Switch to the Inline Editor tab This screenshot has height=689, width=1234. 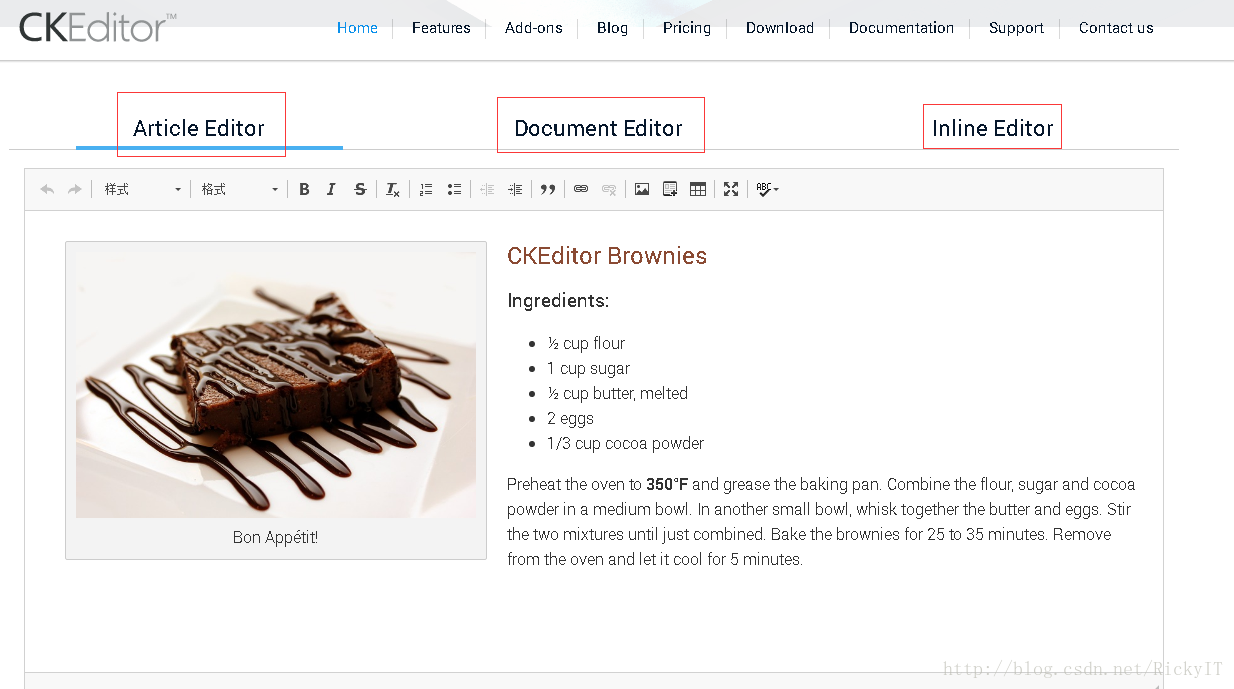tap(993, 128)
